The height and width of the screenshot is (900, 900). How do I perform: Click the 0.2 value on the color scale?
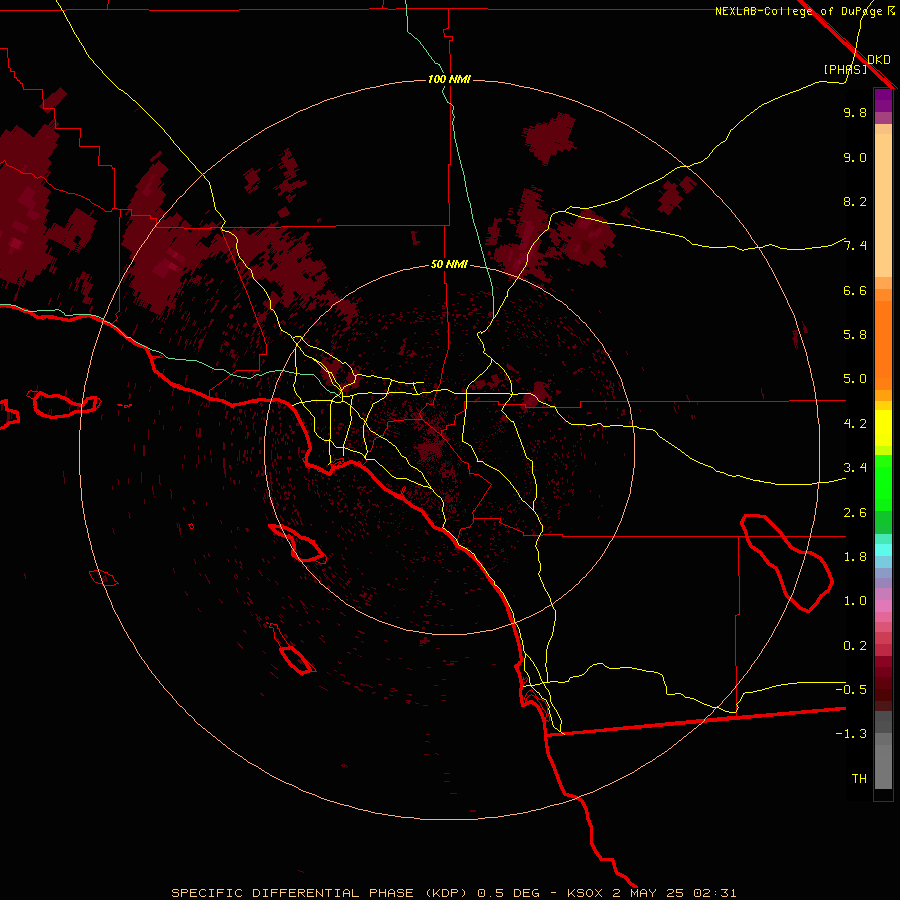coord(855,646)
